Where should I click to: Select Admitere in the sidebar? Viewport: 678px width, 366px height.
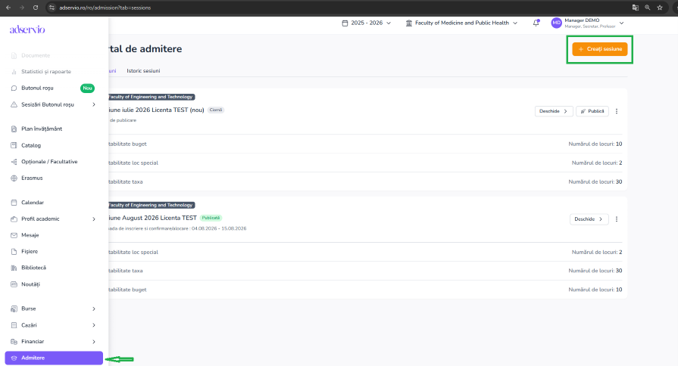pyautogui.click(x=54, y=358)
